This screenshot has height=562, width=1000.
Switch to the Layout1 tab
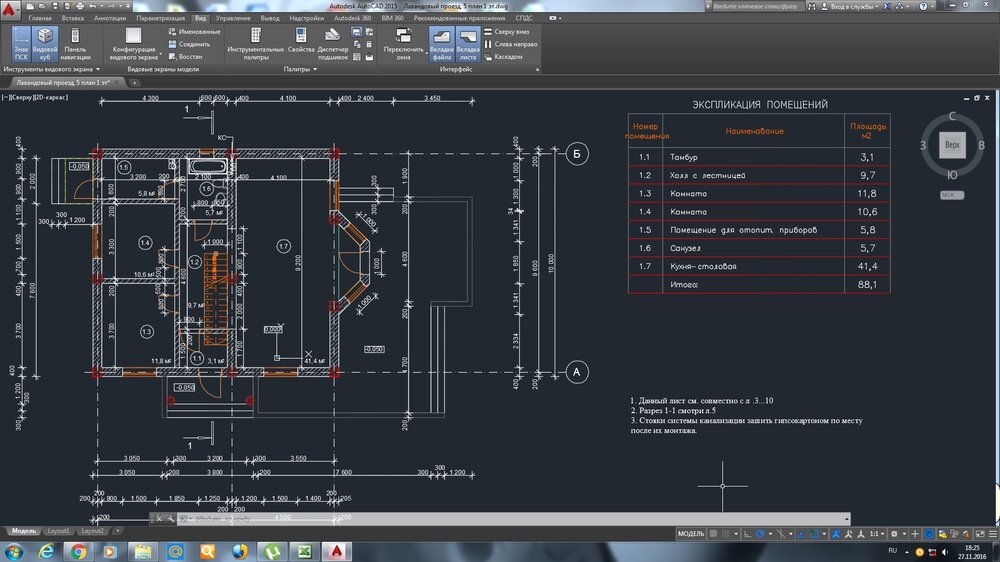coord(59,530)
